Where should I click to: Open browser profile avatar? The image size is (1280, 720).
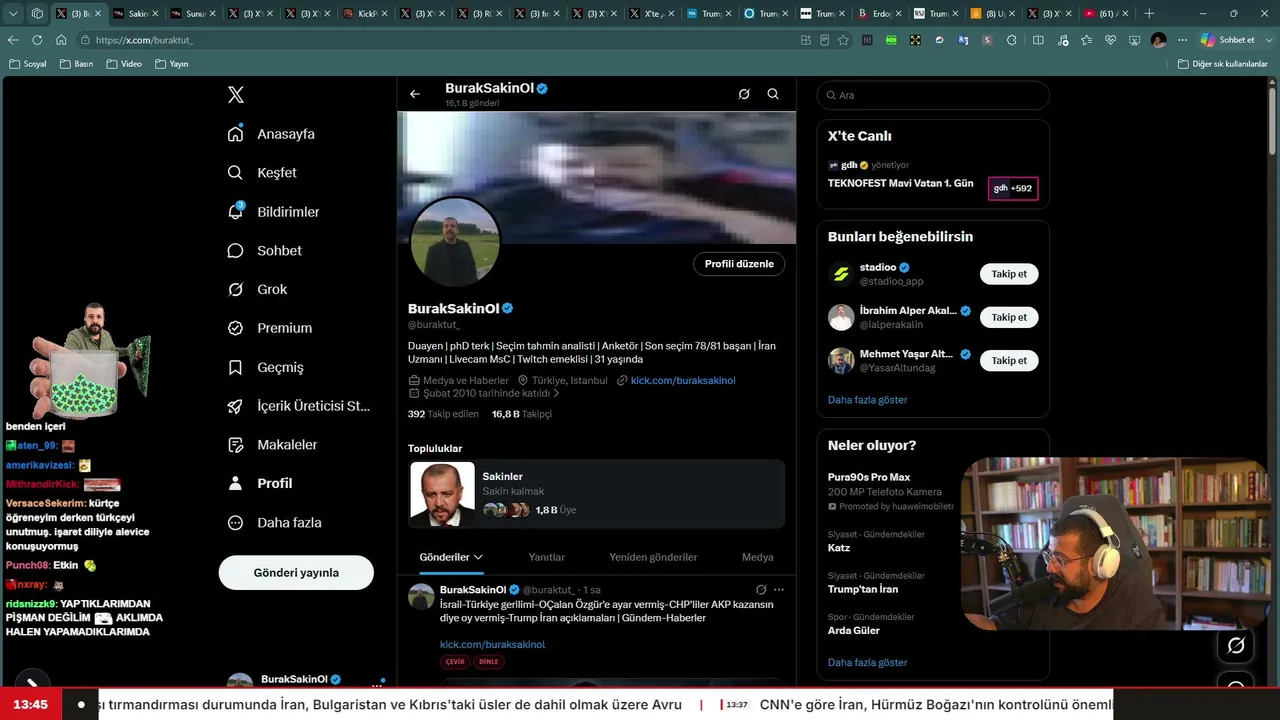click(x=1158, y=40)
